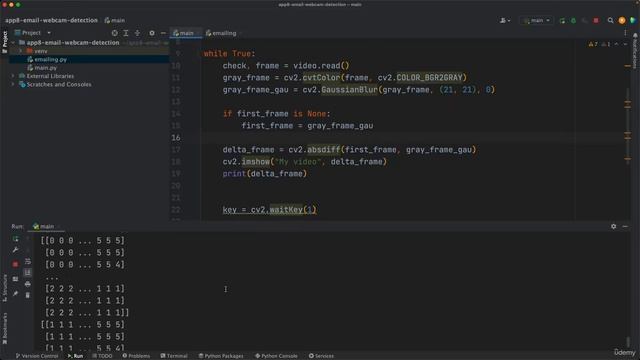Click the Collapse All icon in Project panel
Viewport: 640px width, 360px height.
coord(137,33)
